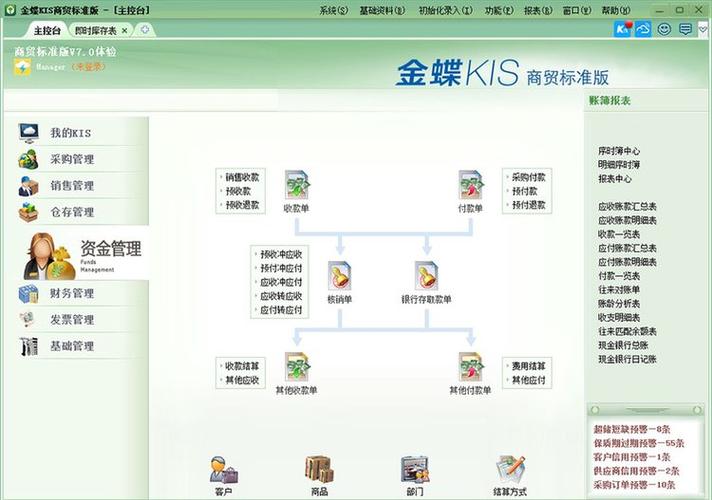The width and height of the screenshot is (712, 500).
Task: Open 序时簿中心 report link
Action: 619,151
